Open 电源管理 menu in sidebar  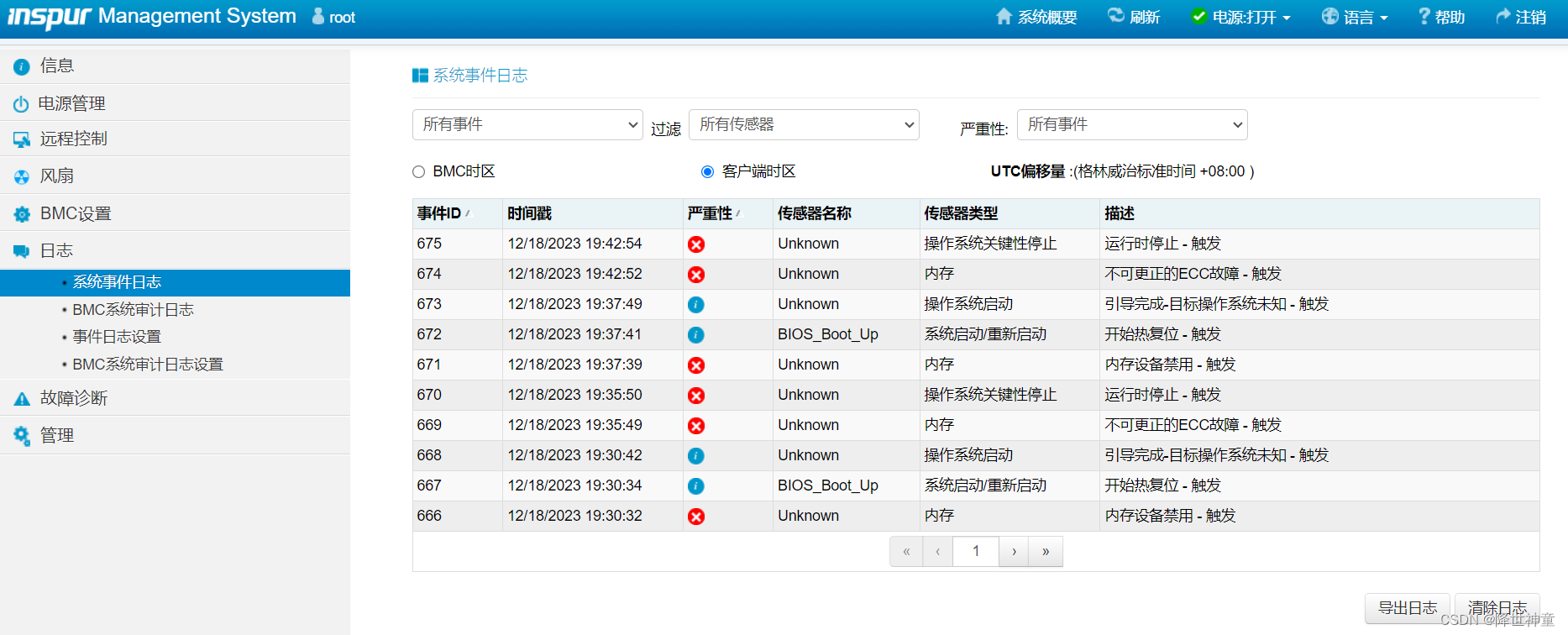(x=175, y=103)
